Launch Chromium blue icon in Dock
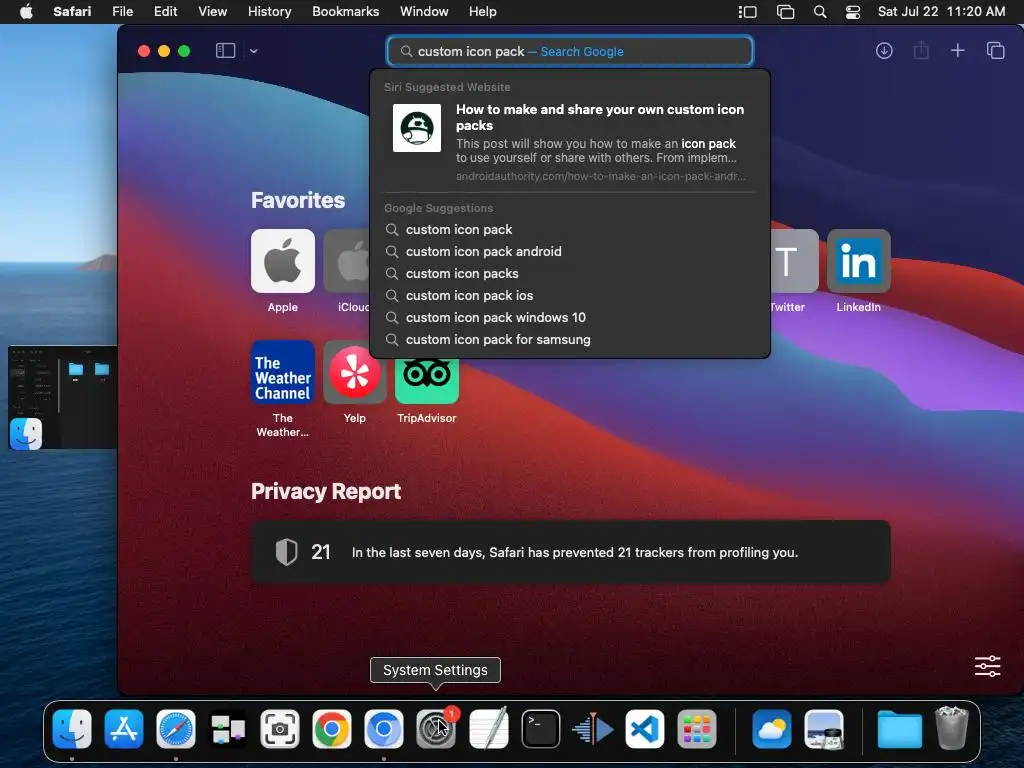 pos(384,729)
